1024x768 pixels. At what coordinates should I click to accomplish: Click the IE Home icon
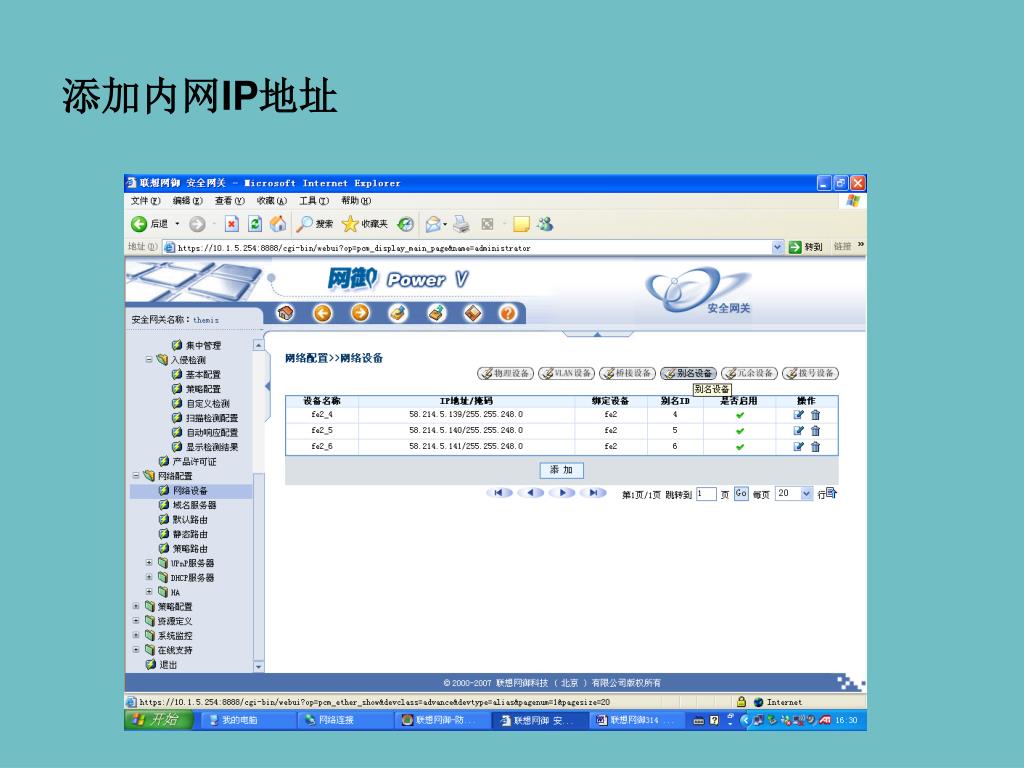click(x=278, y=224)
